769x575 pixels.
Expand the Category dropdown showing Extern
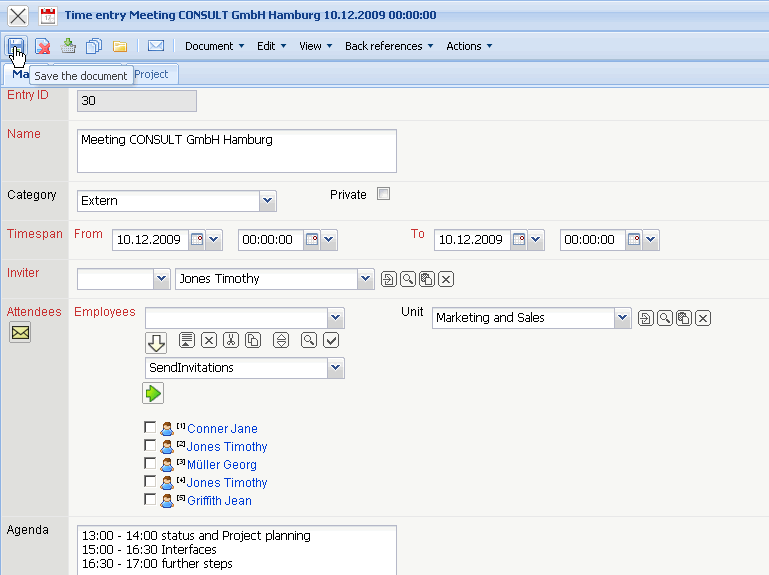[267, 201]
